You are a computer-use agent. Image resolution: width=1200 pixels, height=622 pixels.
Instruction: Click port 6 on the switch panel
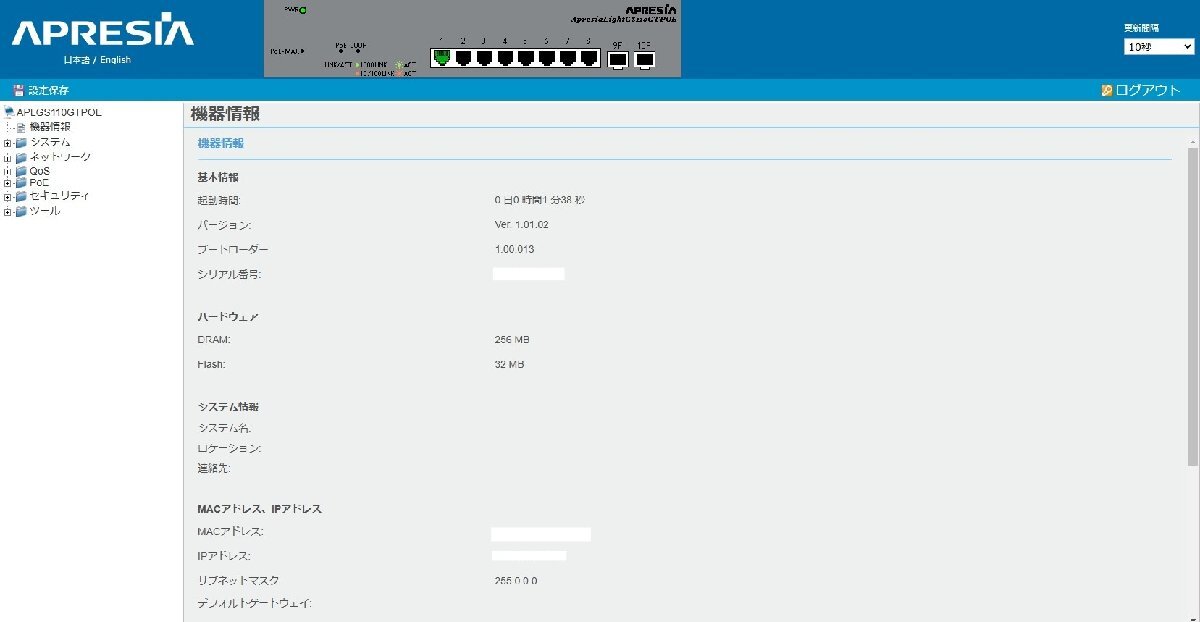547,58
